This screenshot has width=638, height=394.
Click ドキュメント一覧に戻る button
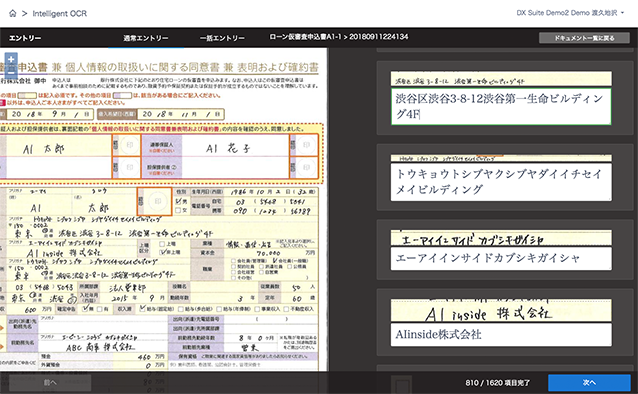pos(584,38)
